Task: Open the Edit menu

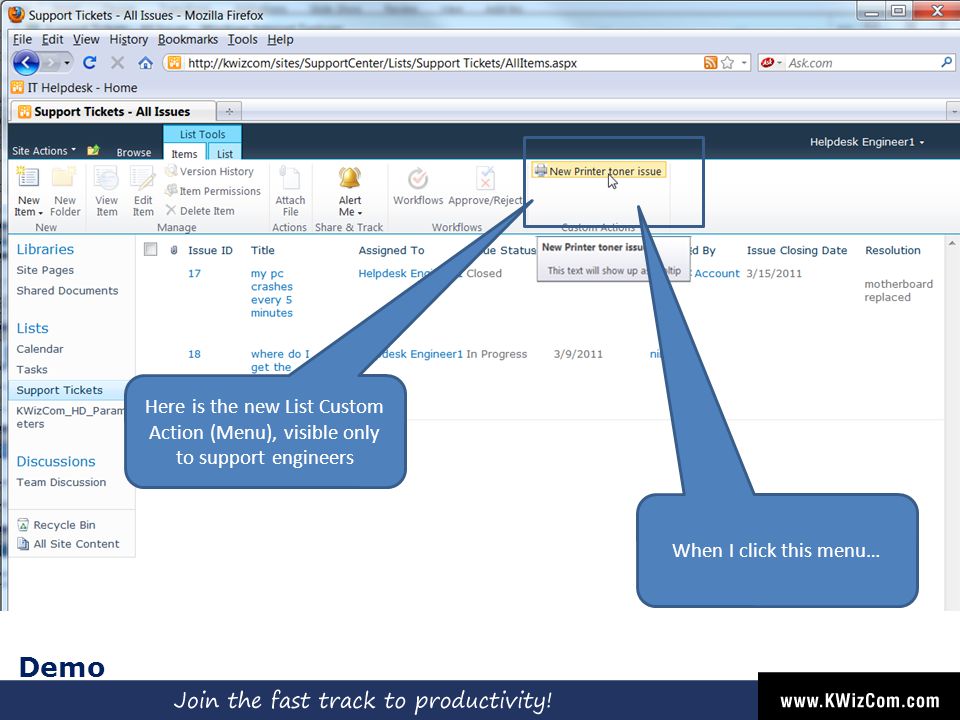Action: click(x=53, y=39)
